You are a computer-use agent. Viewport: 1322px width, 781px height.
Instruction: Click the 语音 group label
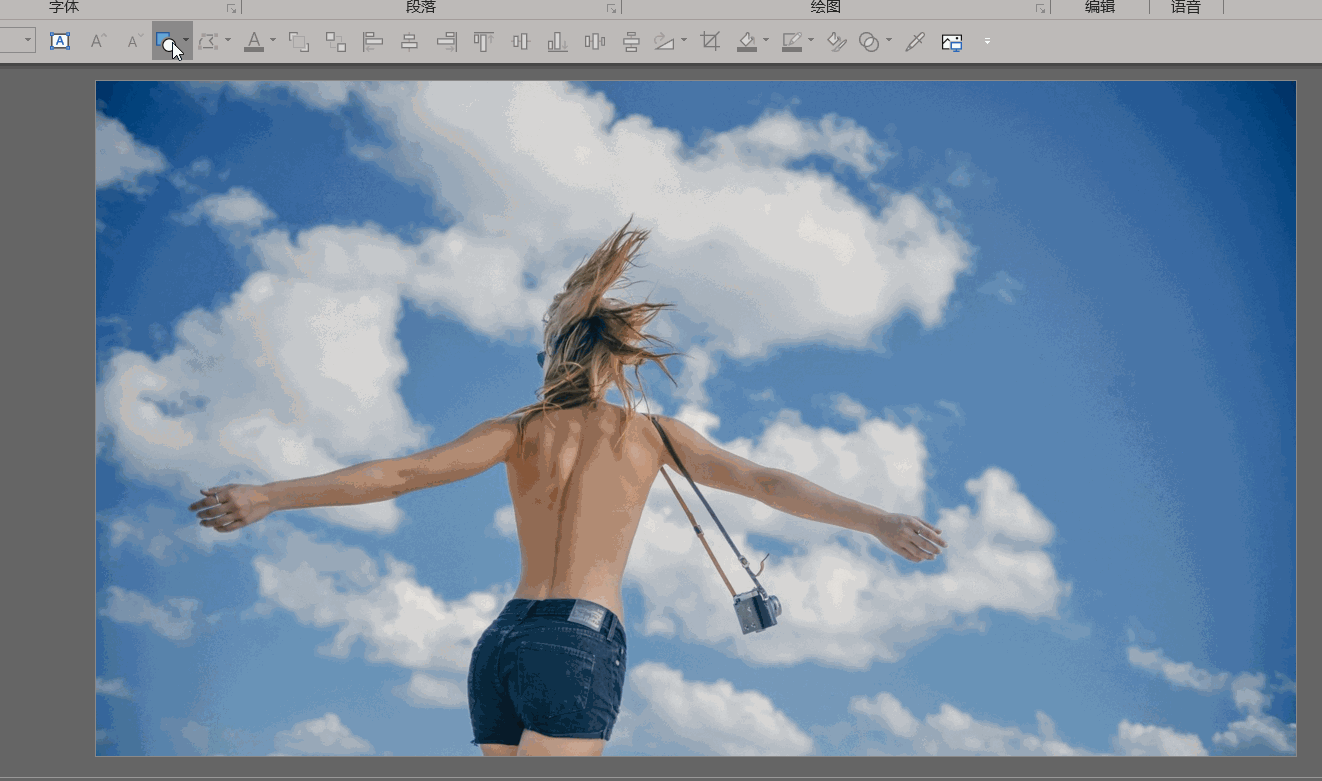1186,7
